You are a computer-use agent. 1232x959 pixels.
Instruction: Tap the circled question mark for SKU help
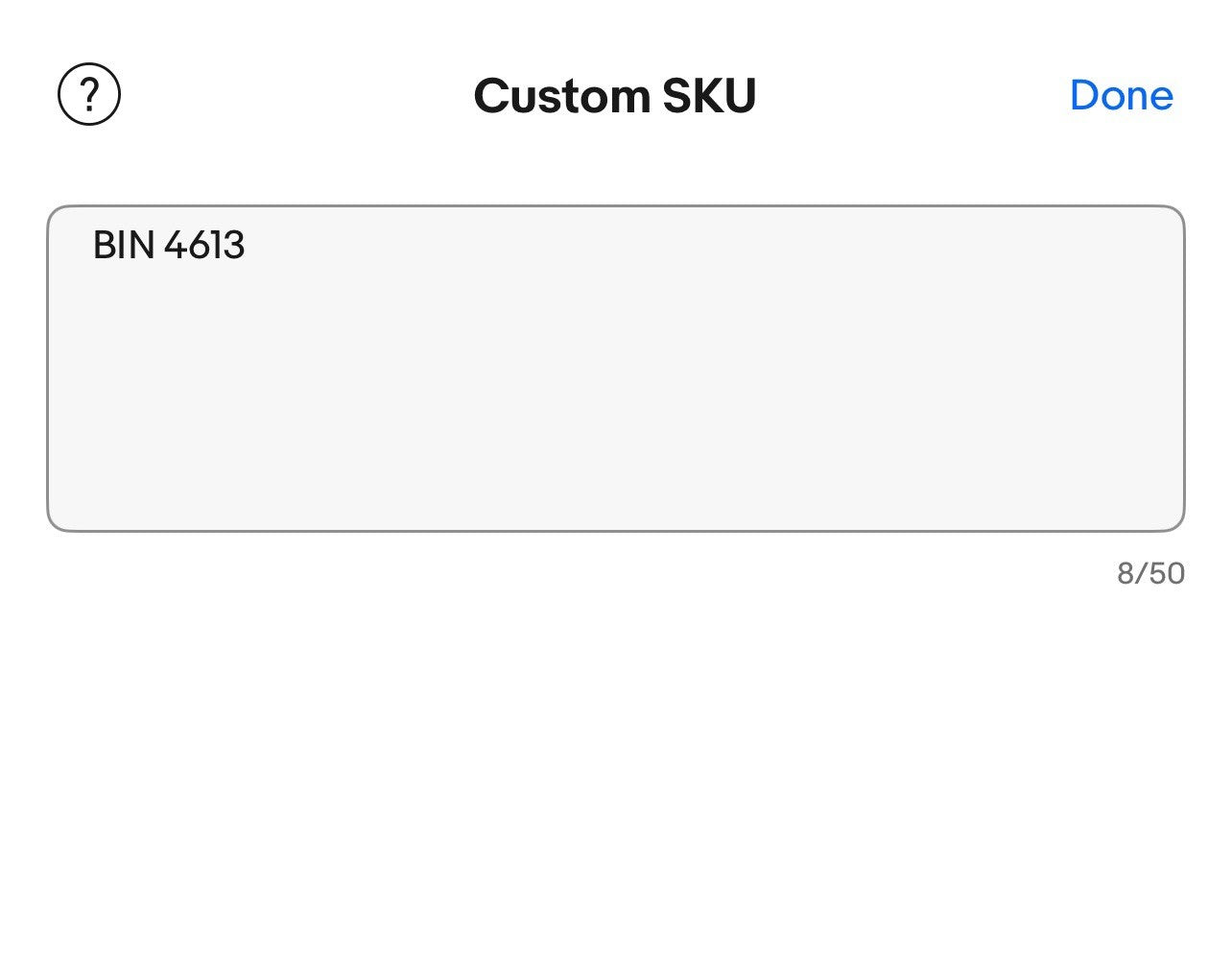pos(89,95)
